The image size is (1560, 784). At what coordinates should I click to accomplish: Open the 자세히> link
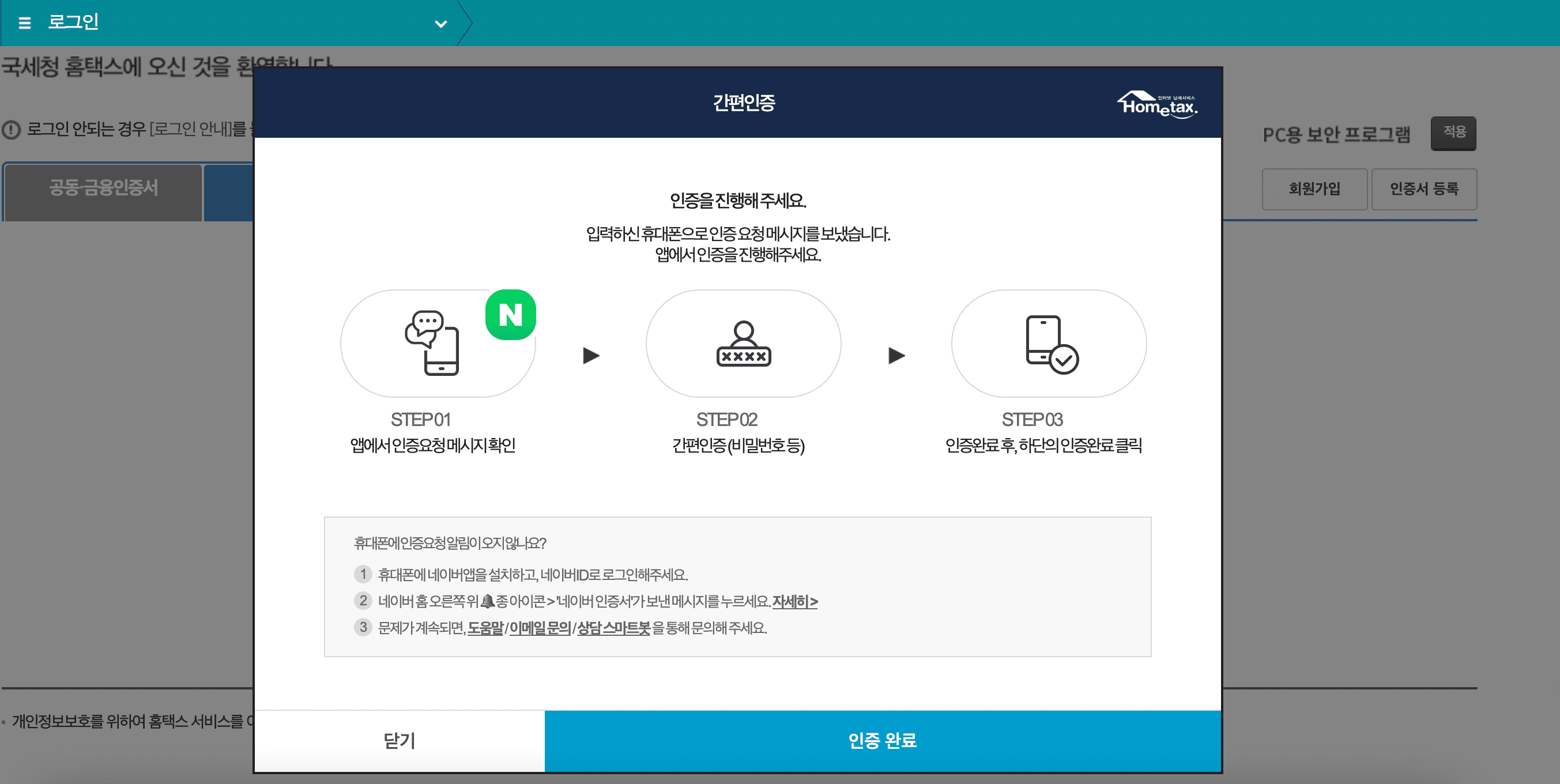pyautogui.click(x=794, y=601)
